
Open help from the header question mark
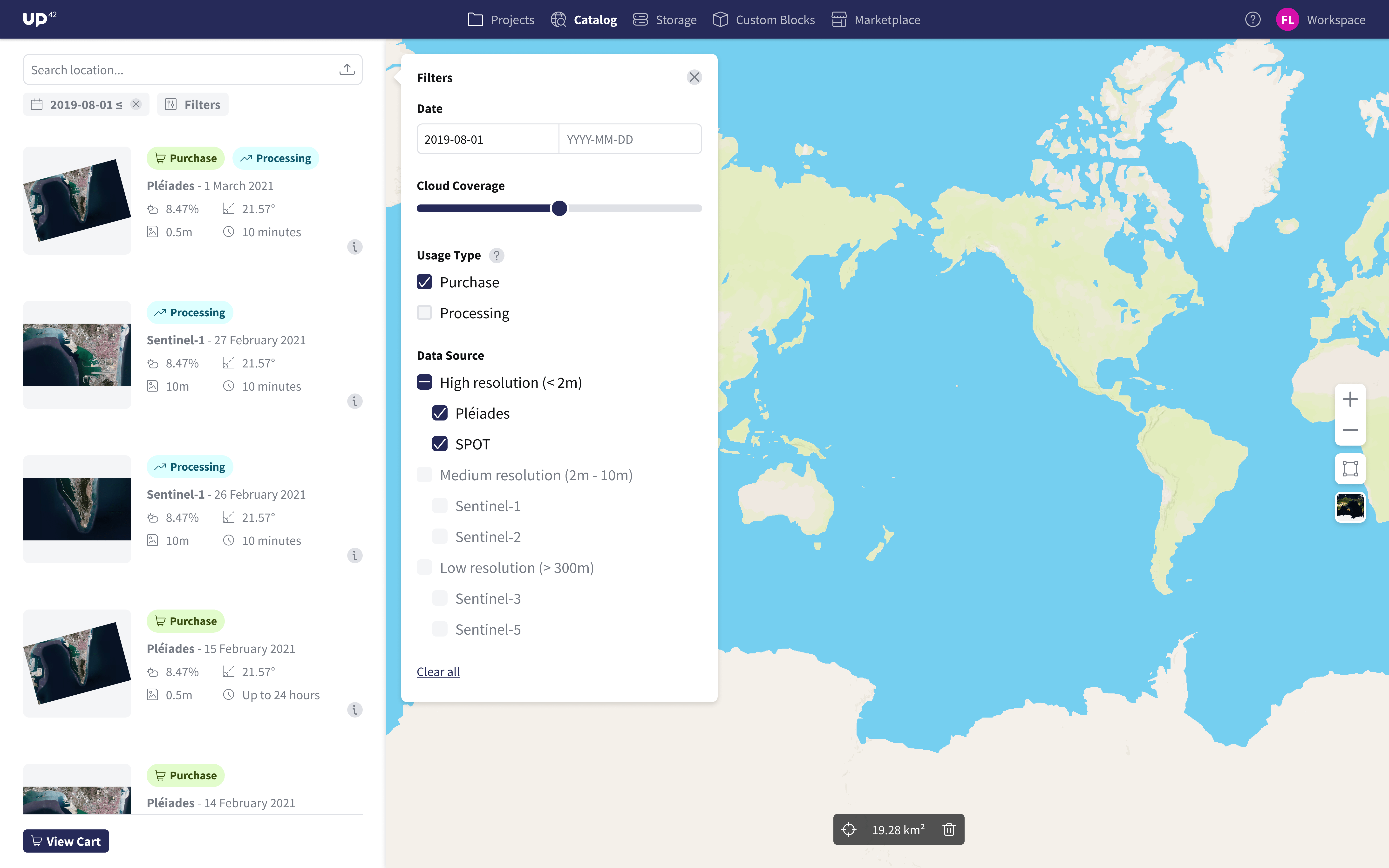coord(1253,19)
